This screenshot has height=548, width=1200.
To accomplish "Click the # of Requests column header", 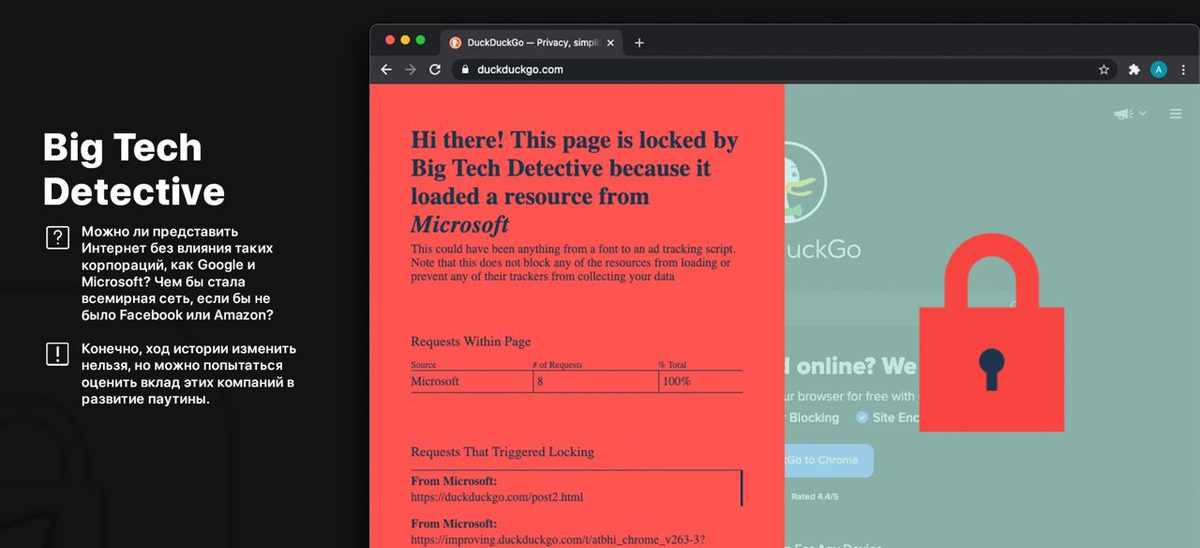I will (x=559, y=365).
